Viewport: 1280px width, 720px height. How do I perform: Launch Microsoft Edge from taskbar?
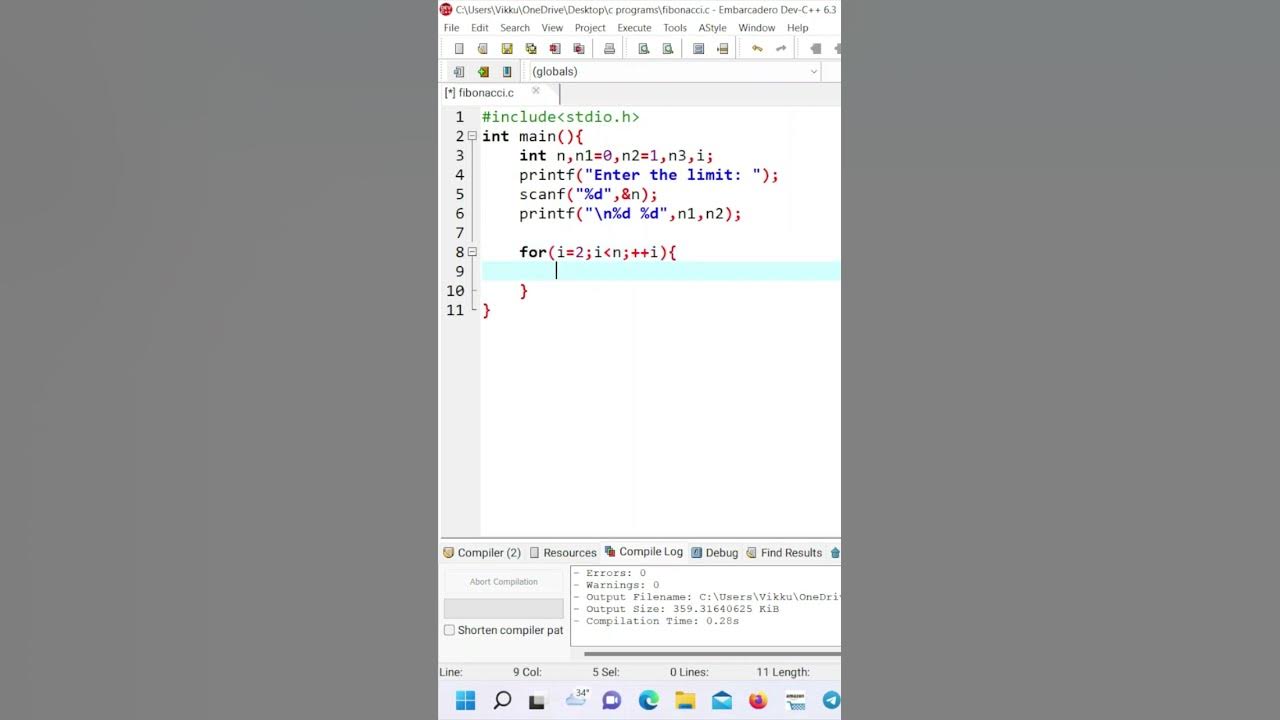[x=649, y=701]
